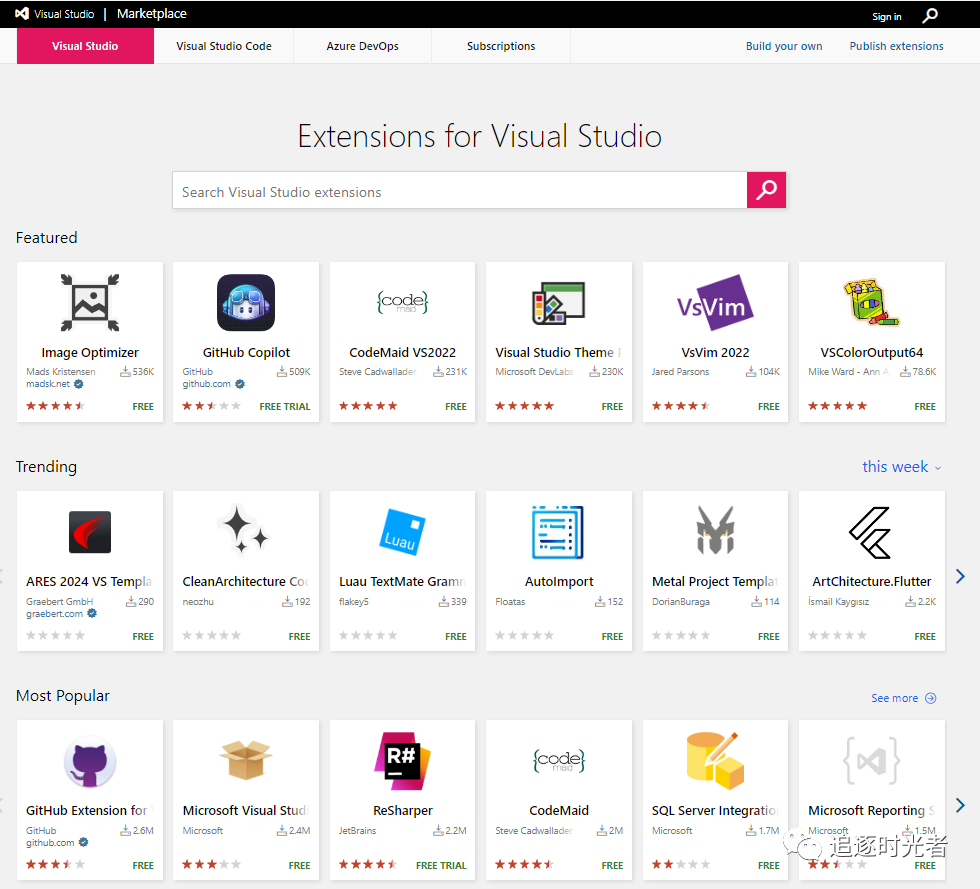This screenshot has width=980, height=889.
Task: Switch to the Visual Studio Code tab
Action: pos(224,46)
